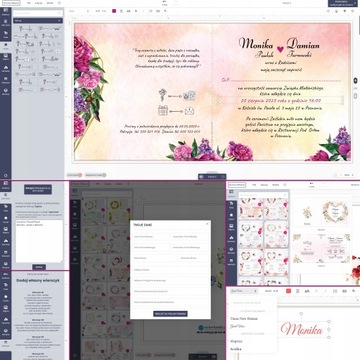
Task: Select the star elements icon in main sidebar
Action: (5, 45)
